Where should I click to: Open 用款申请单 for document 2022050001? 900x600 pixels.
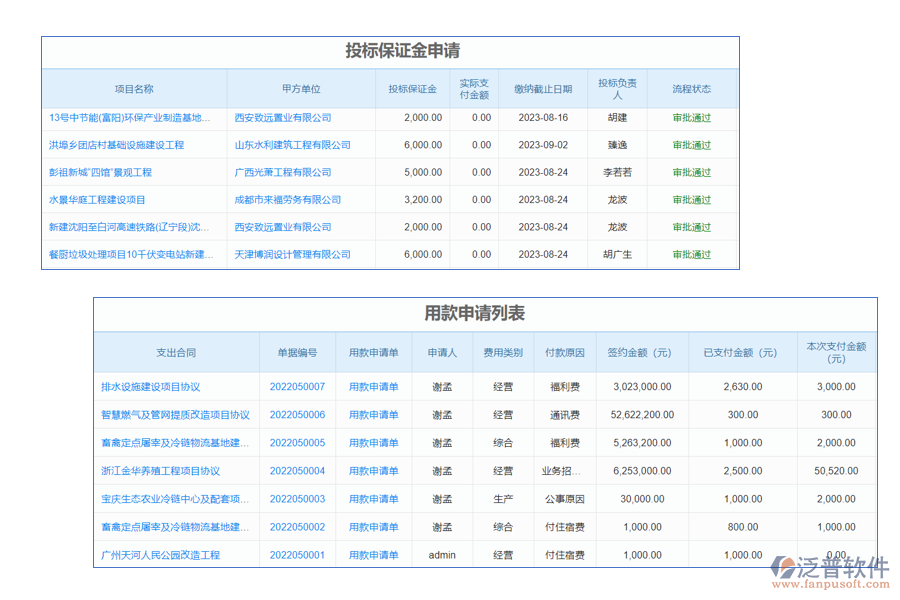click(373, 555)
